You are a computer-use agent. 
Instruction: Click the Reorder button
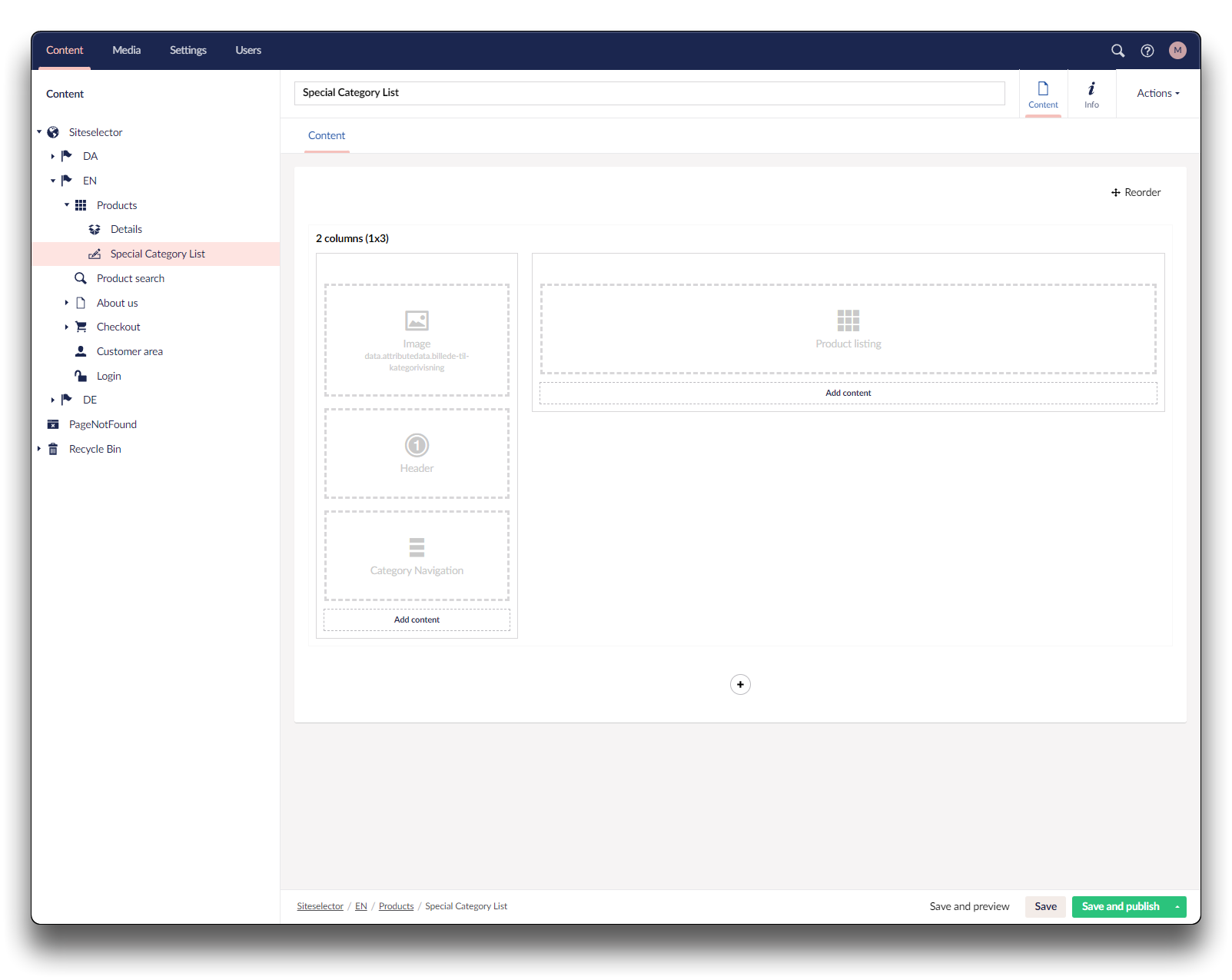tap(1135, 193)
